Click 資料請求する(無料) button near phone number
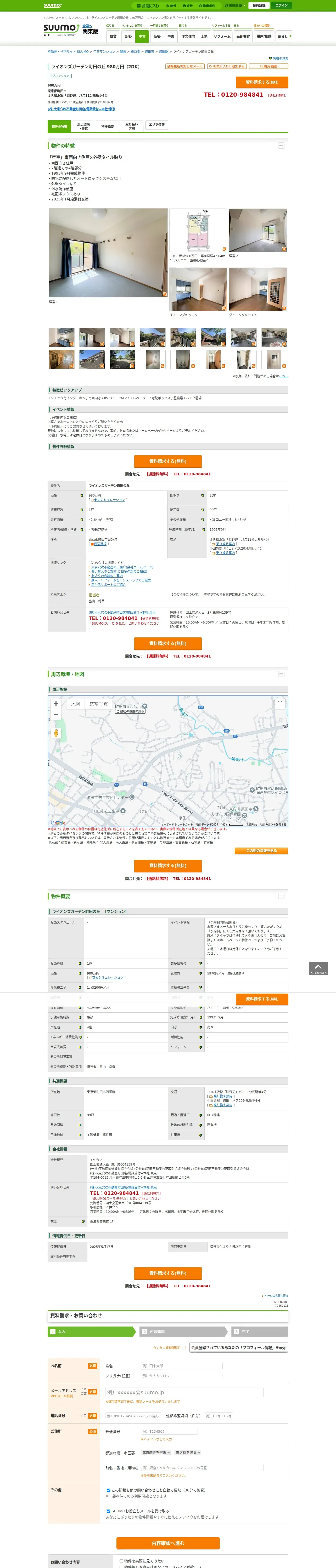This screenshot has height=1568, width=336. [x=262, y=82]
